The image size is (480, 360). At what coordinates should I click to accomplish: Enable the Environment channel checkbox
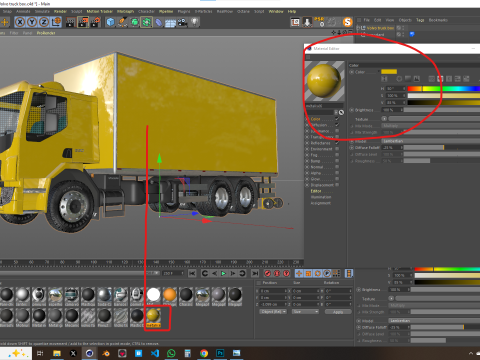tap(337, 149)
